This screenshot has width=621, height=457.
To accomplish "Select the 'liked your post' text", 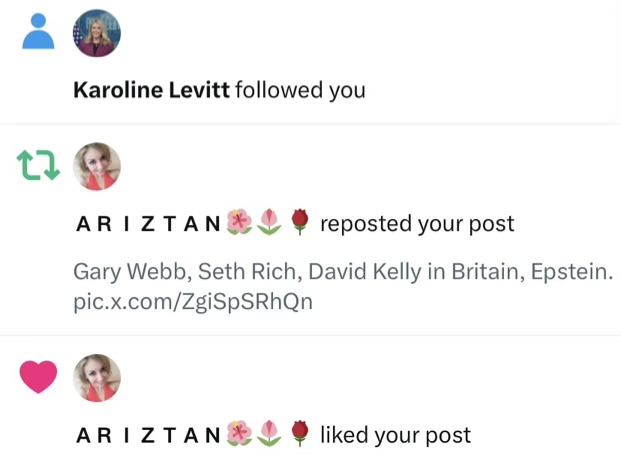I will pyautogui.click(x=396, y=435).
